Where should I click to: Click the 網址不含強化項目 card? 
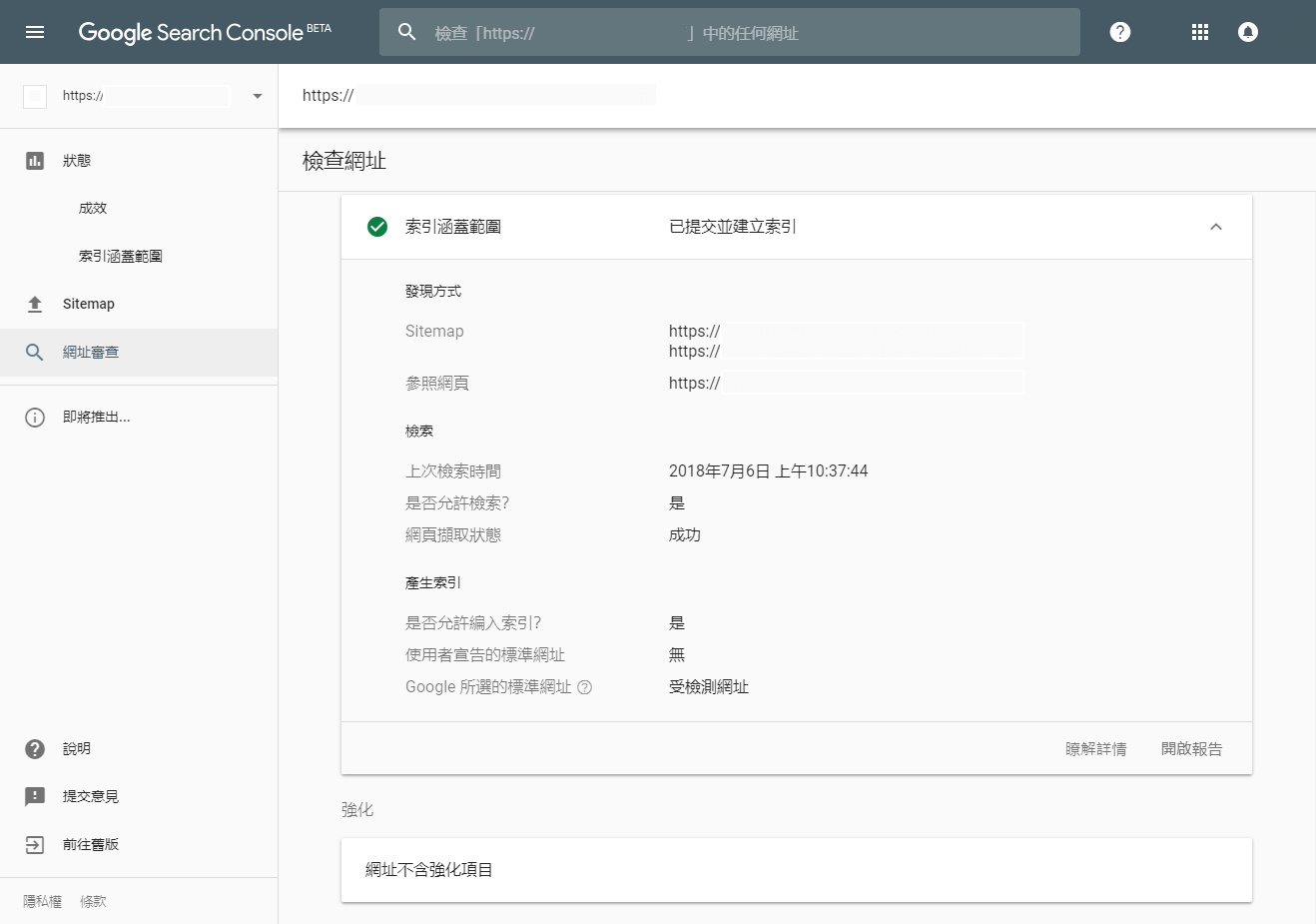click(x=797, y=870)
